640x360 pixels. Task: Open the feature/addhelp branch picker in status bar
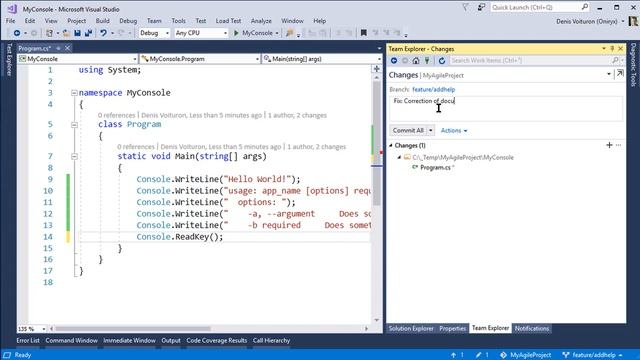(x=592, y=355)
